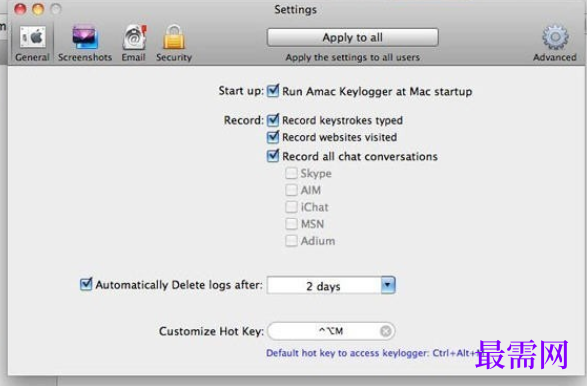The image size is (587, 386).
Task: Open the Screenshots settings pane
Action: pyautogui.click(x=85, y=43)
